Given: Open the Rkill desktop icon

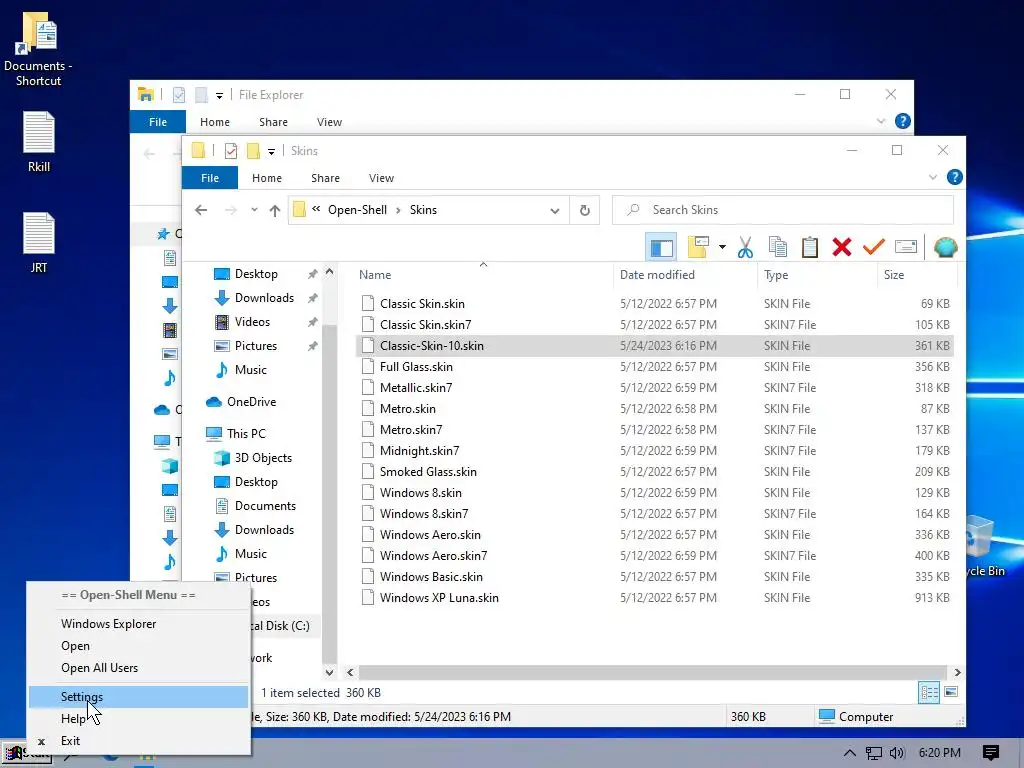Looking at the screenshot, I should pyautogui.click(x=39, y=142).
